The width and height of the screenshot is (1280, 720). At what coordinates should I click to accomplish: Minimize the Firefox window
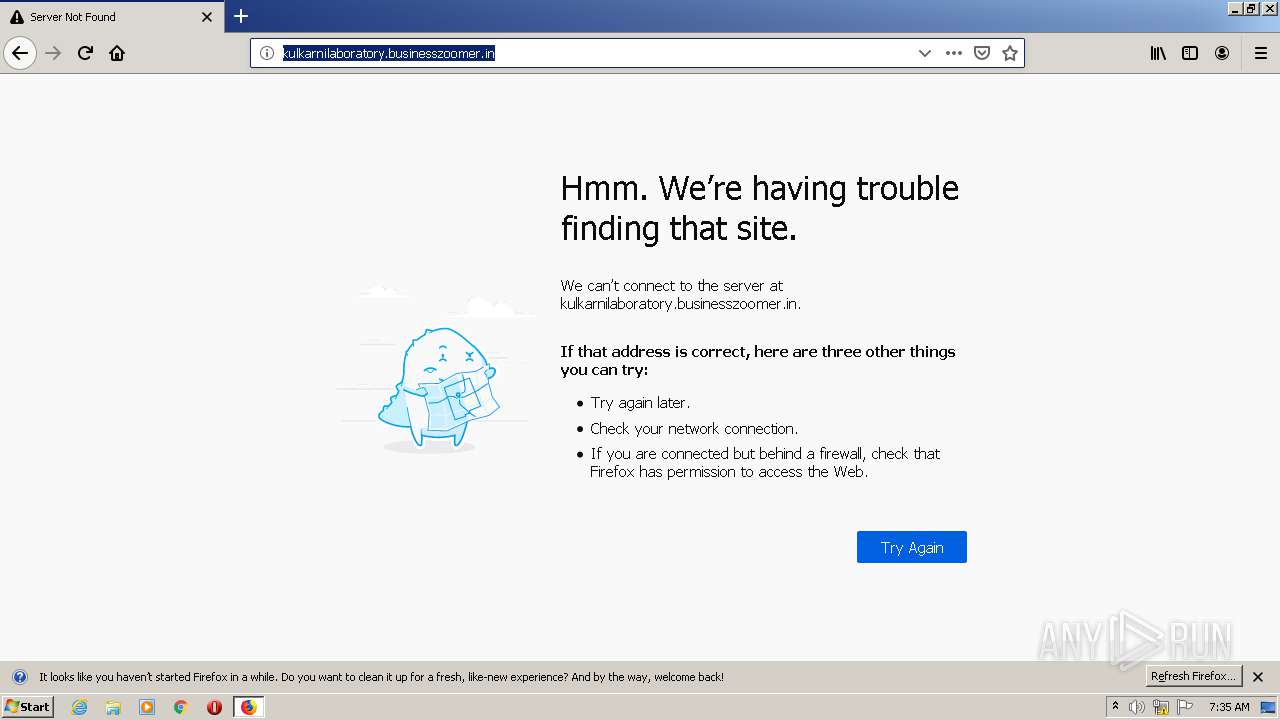tap(1236, 8)
